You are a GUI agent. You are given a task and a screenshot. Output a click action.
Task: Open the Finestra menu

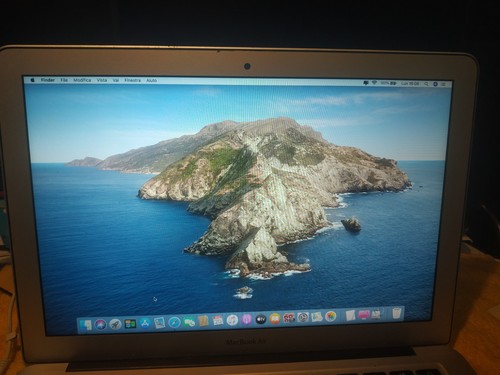click(x=133, y=80)
